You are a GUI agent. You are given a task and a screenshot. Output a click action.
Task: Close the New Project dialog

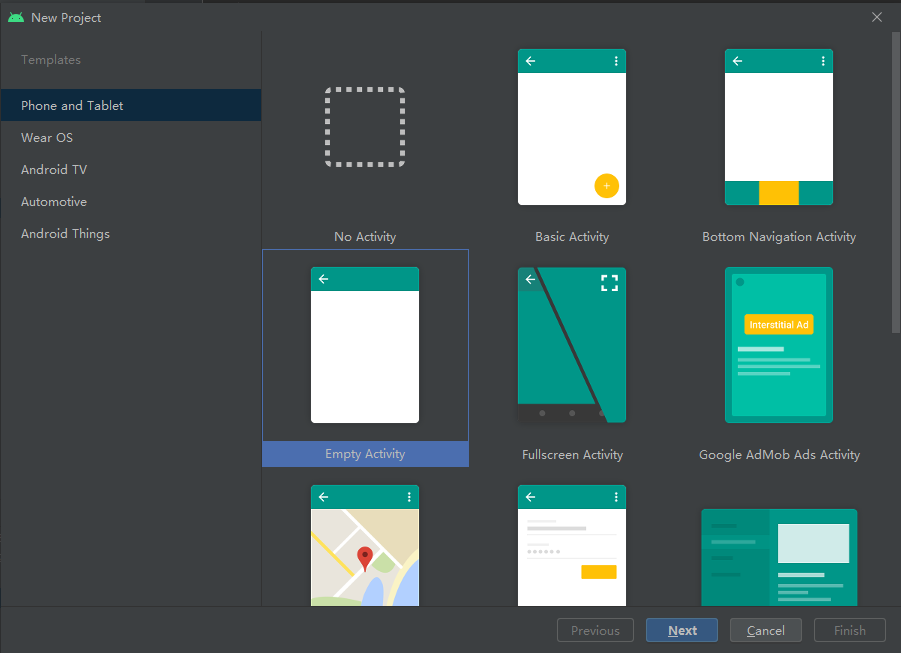coord(877,17)
